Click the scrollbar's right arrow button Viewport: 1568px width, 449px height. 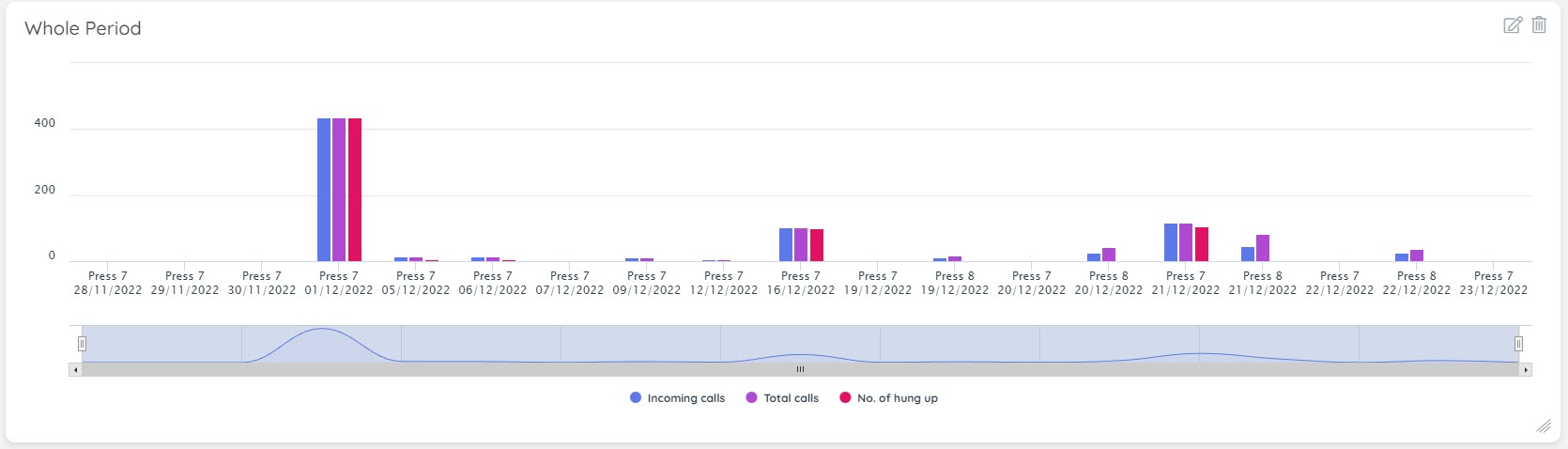[x=1526, y=370]
